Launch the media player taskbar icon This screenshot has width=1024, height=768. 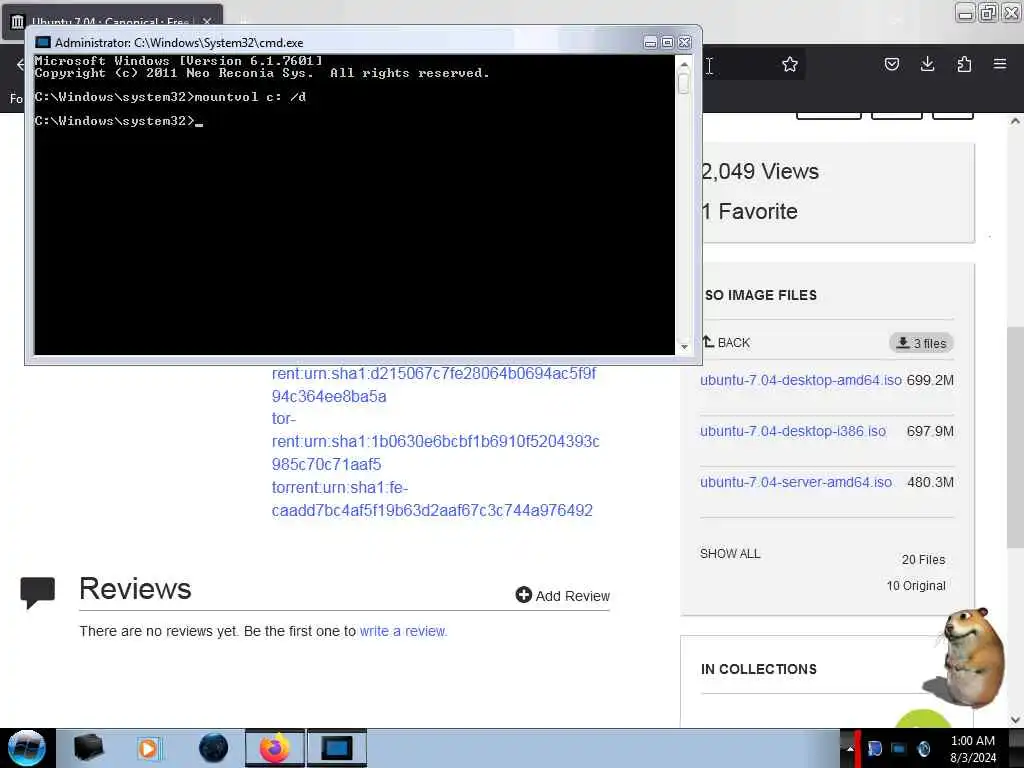(x=148, y=748)
